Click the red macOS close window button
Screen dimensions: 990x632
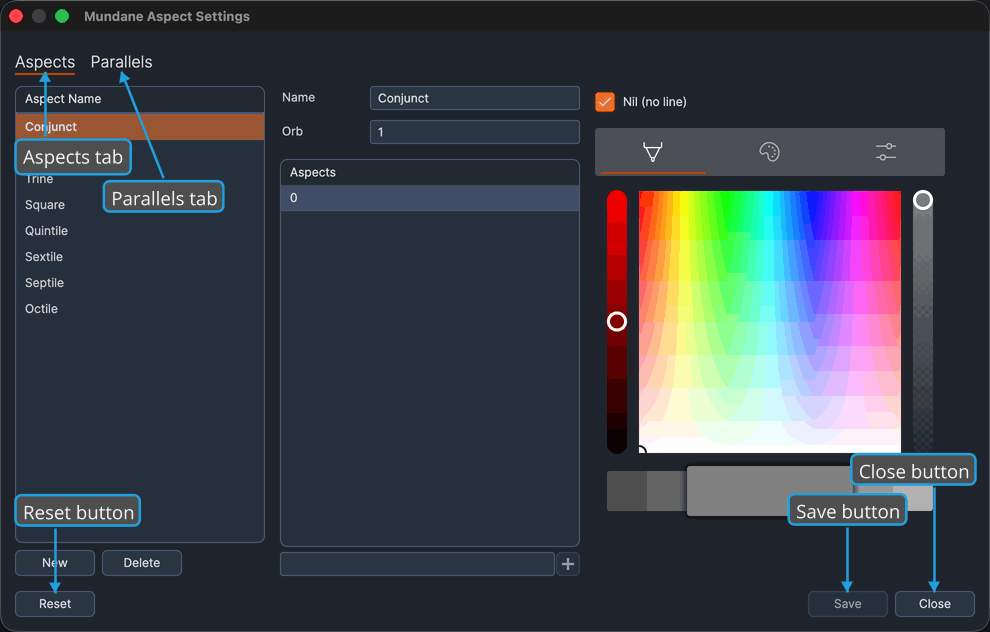pos(16,16)
